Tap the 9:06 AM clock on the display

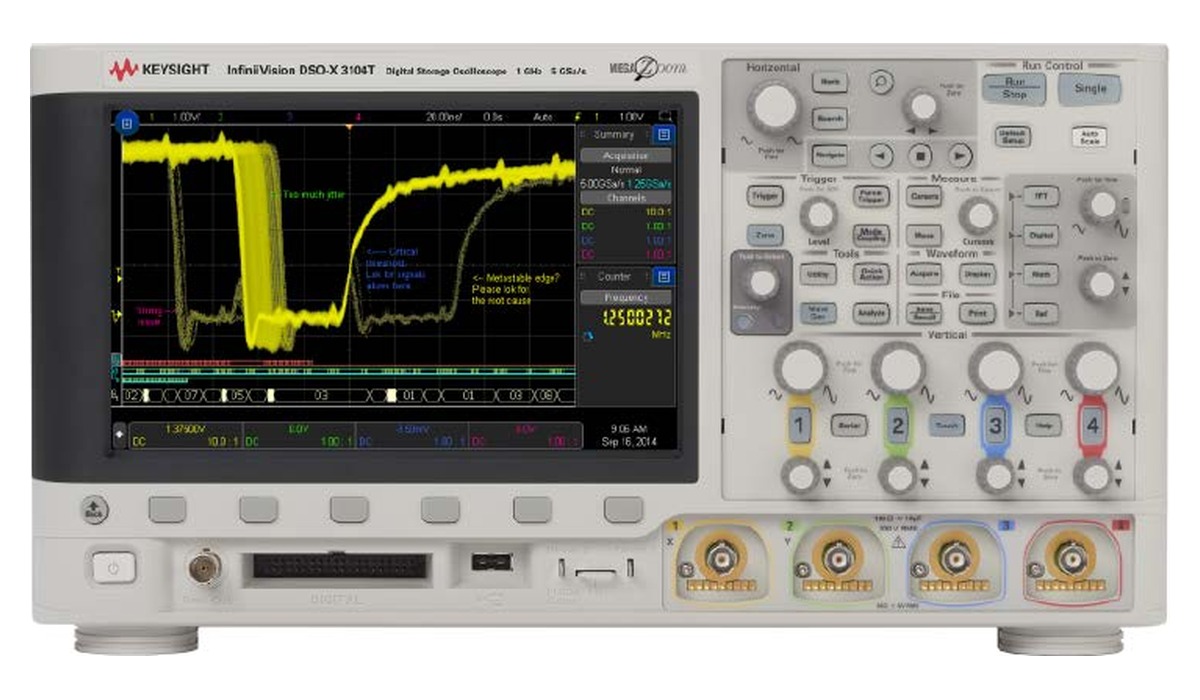tap(630, 428)
